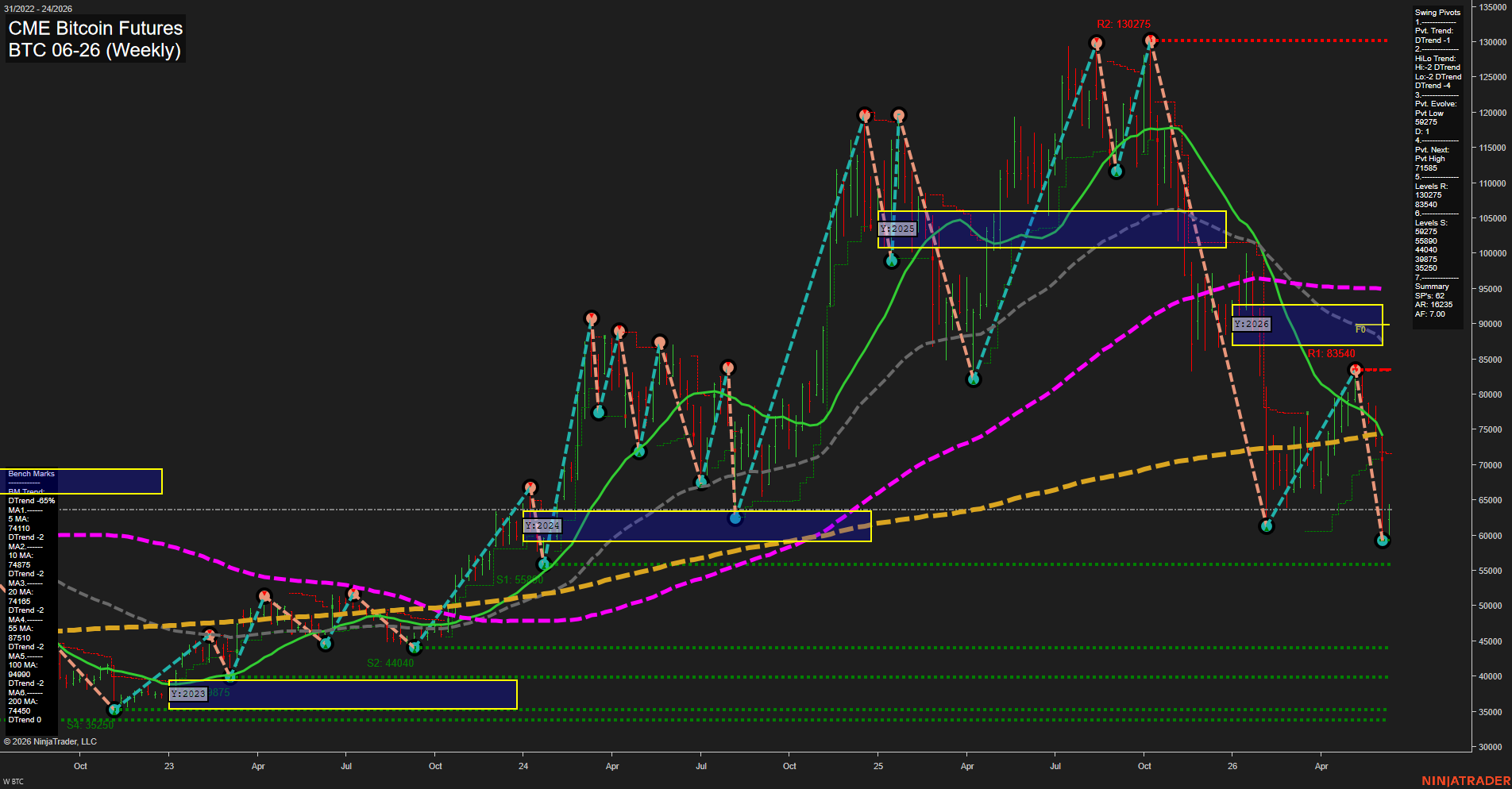Click the DTrend -65% benchmark trend value
1512x789 pixels.
click(32, 501)
